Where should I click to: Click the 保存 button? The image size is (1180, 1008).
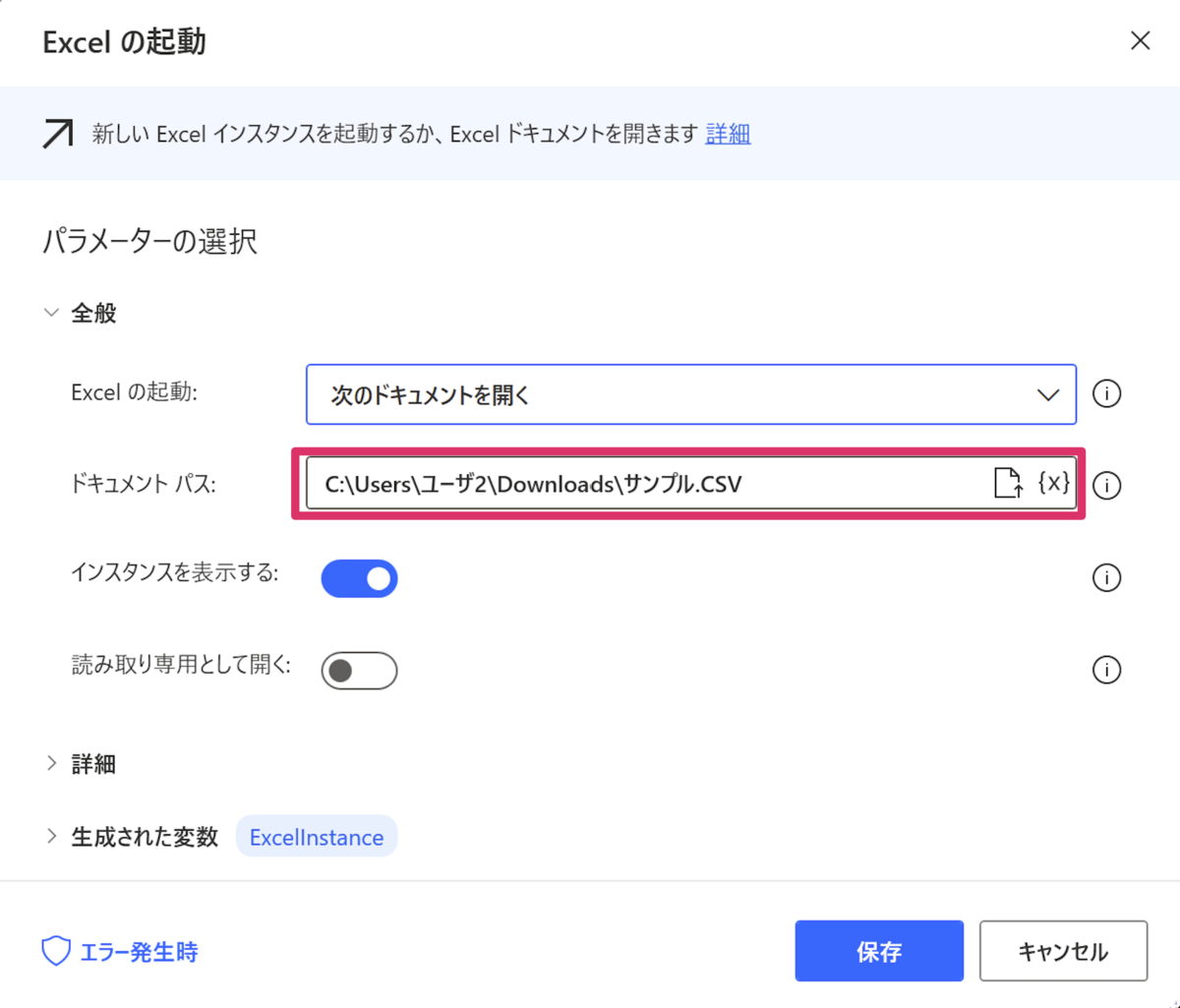point(879,951)
